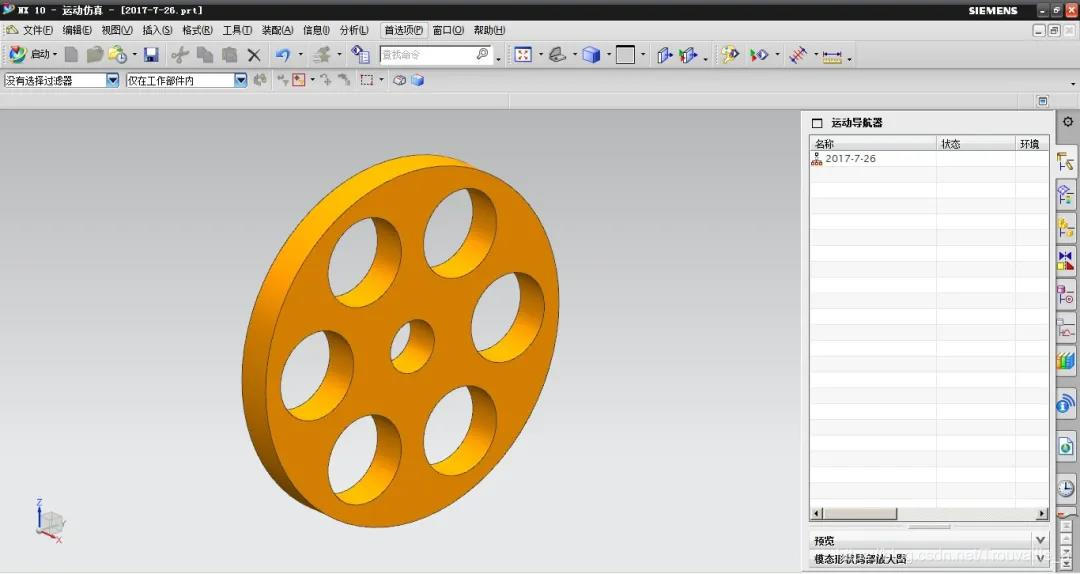1080x574 pixels.
Task: Expand the Undo history dropdown arrow
Action: coord(300,54)
